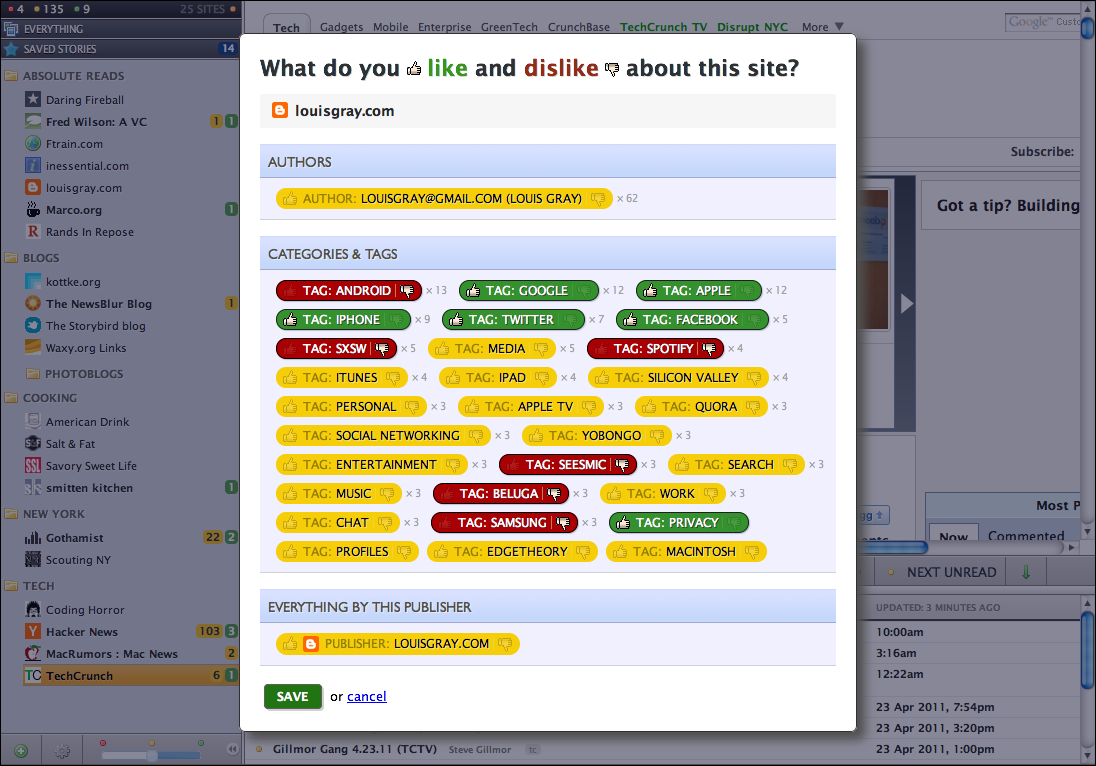Open the TechCrunch TV tab
Viewport: 1096px width, 766px height.
pyautogui.click(x=663, y=27)
